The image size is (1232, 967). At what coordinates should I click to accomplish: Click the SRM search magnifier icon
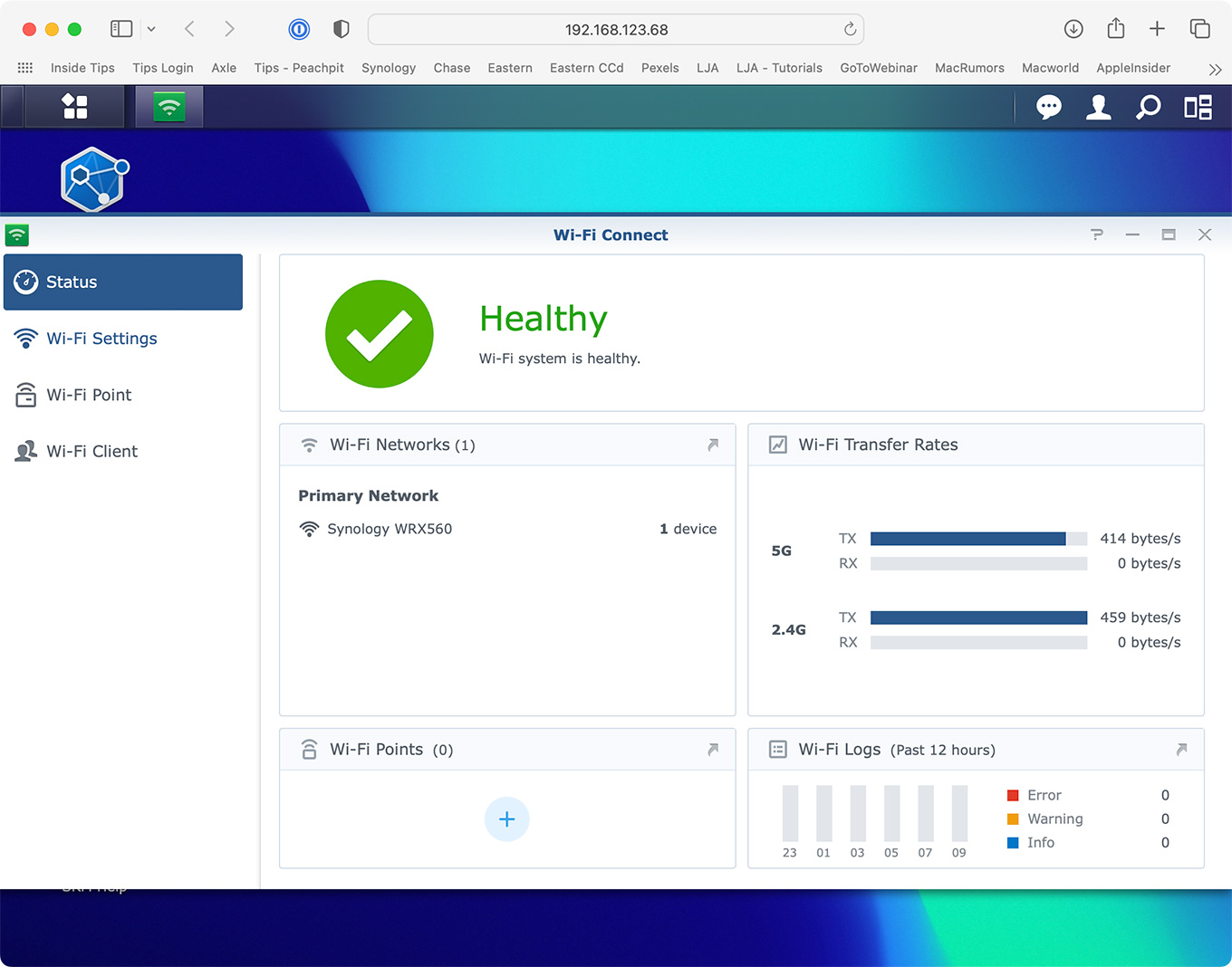(x=1148, y=108)
